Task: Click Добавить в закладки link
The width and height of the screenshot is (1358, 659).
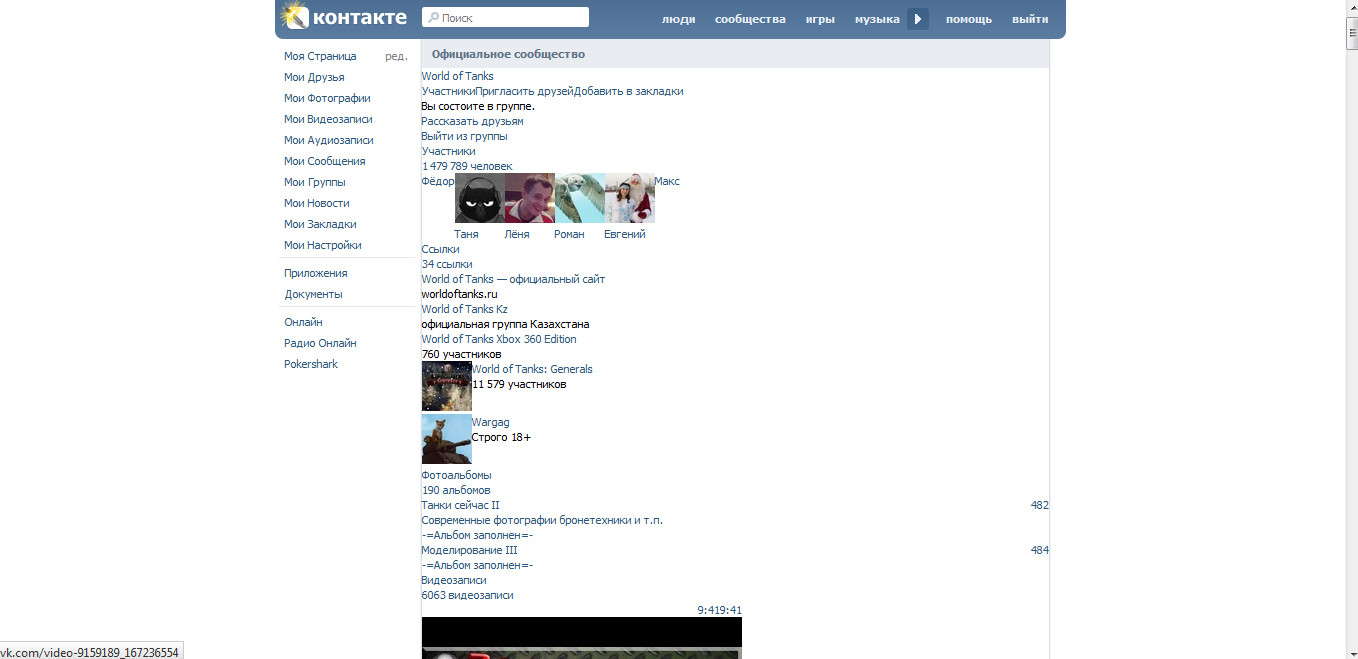Action: click(x=629, y=91)
